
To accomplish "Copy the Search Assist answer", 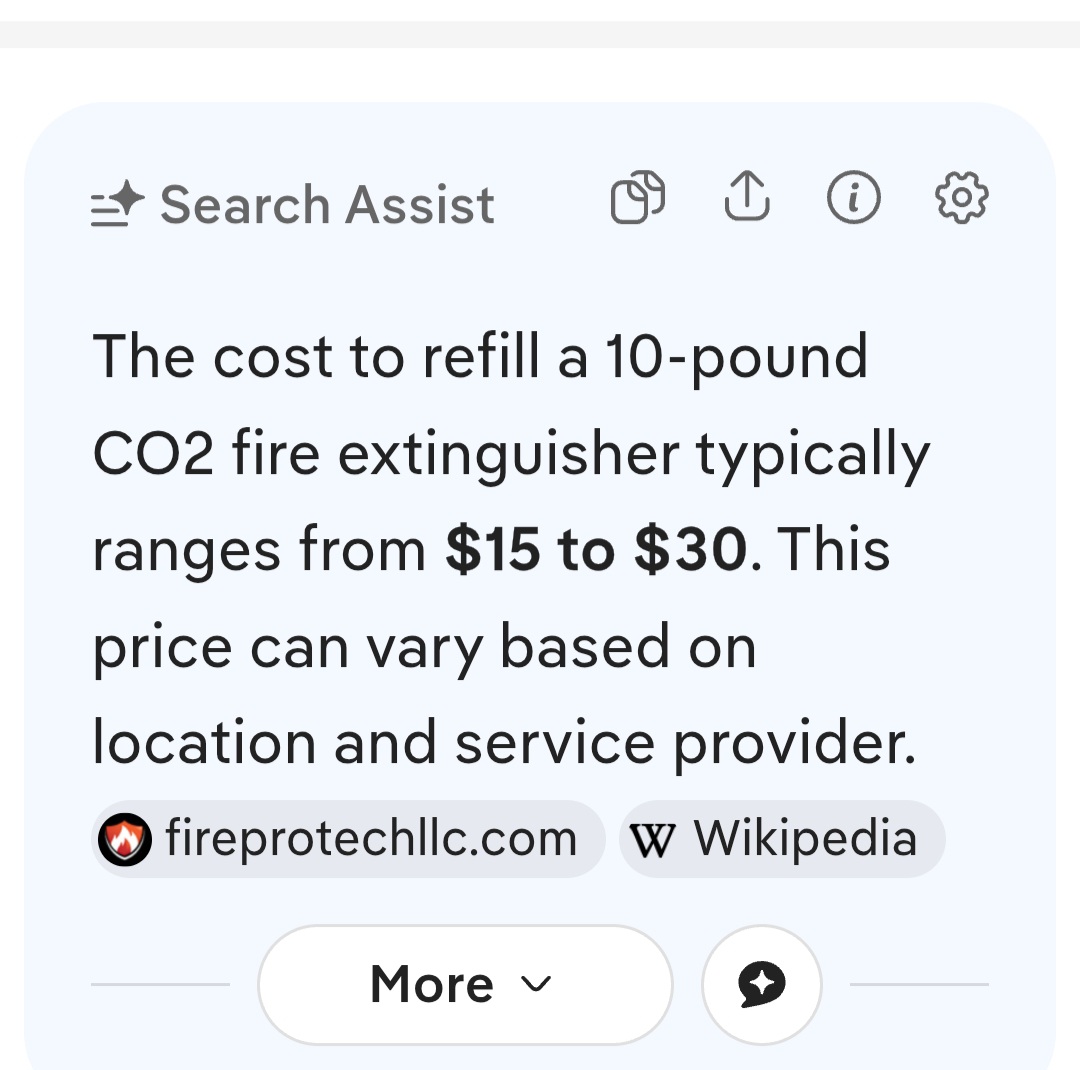I will point(638,198).
